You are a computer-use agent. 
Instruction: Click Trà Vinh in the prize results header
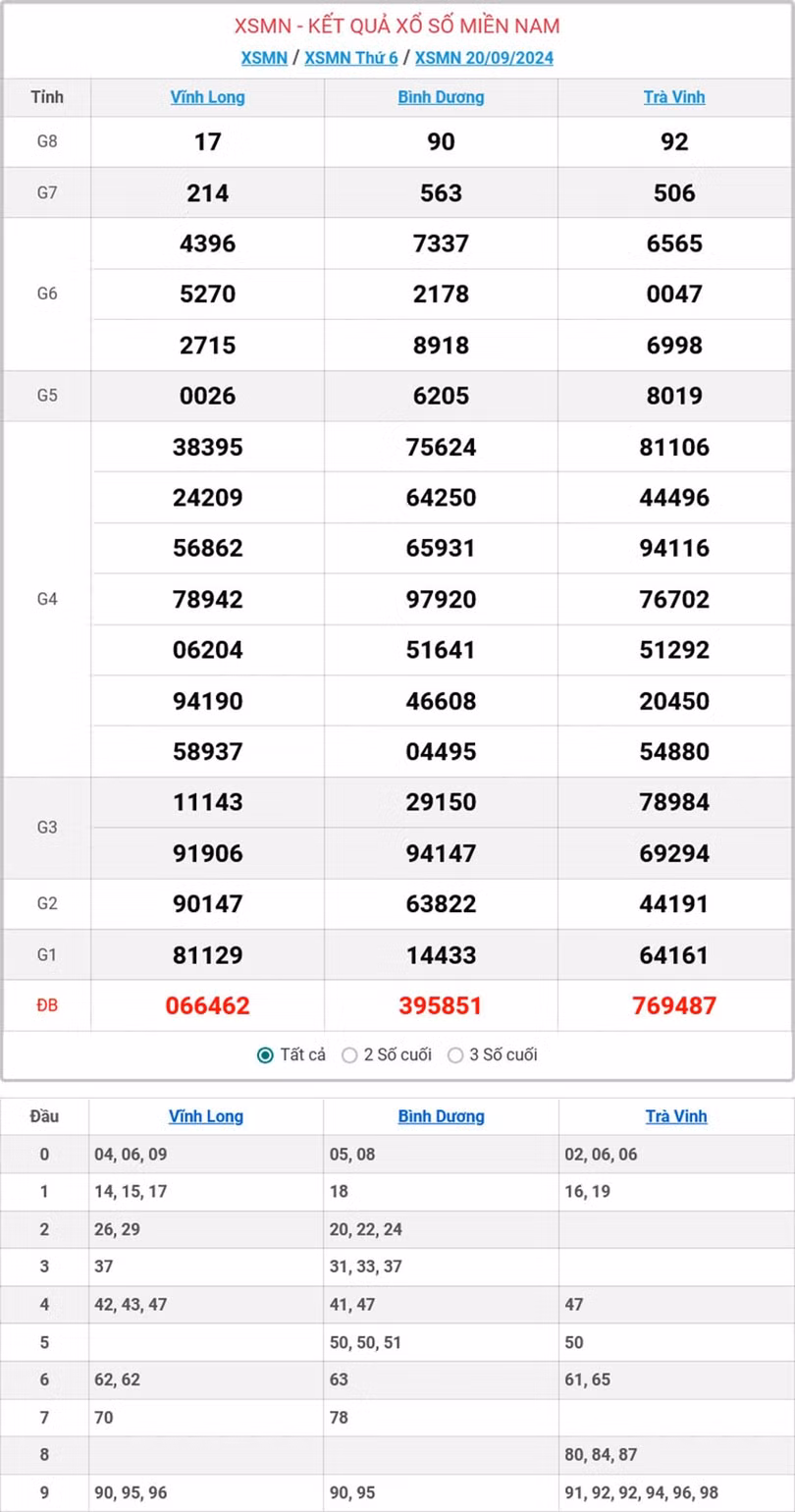pos(674,97)
